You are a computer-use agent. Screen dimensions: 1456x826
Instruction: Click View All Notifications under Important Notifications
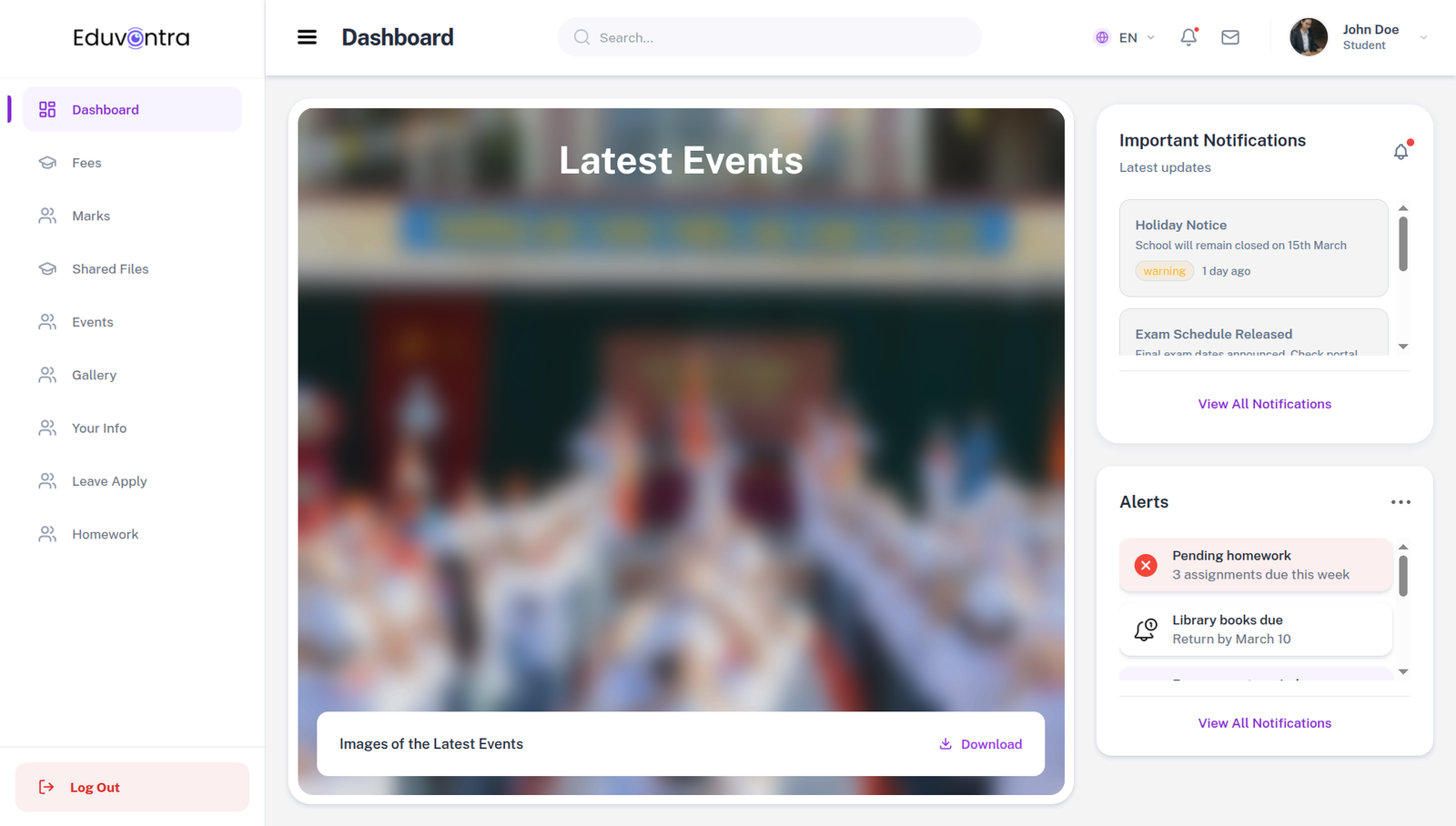tap(1264, 403)
